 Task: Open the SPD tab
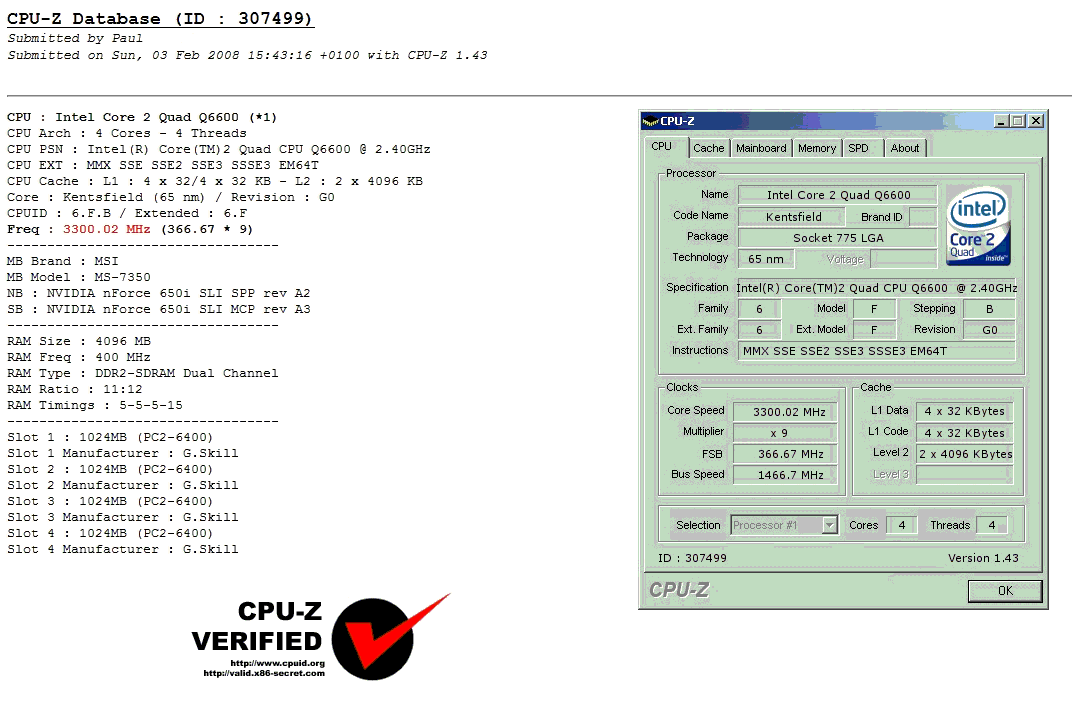(859, 148)
